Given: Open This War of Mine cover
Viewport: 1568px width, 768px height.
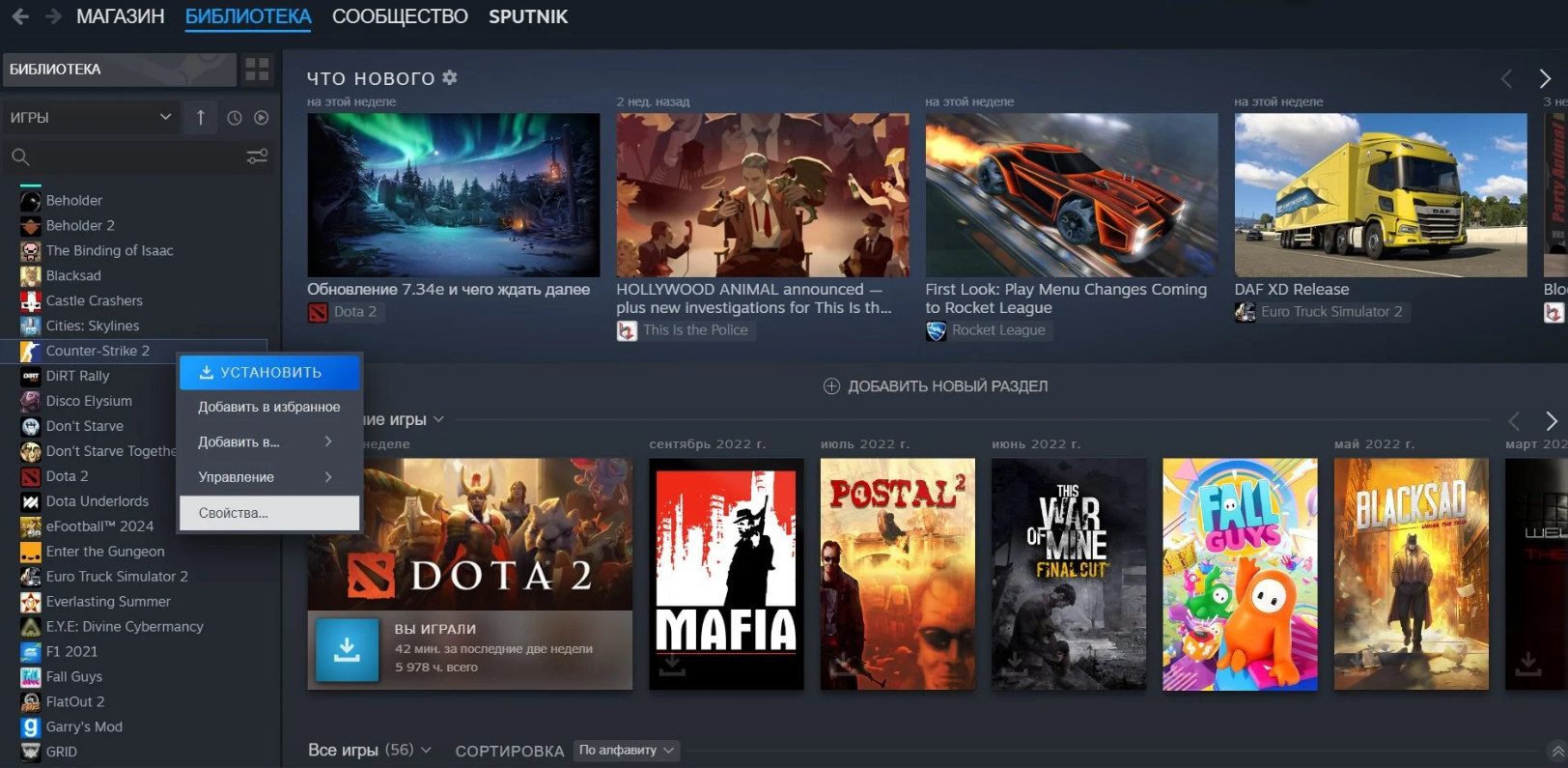Looking at the screenshot, I should coord(1069,575).
